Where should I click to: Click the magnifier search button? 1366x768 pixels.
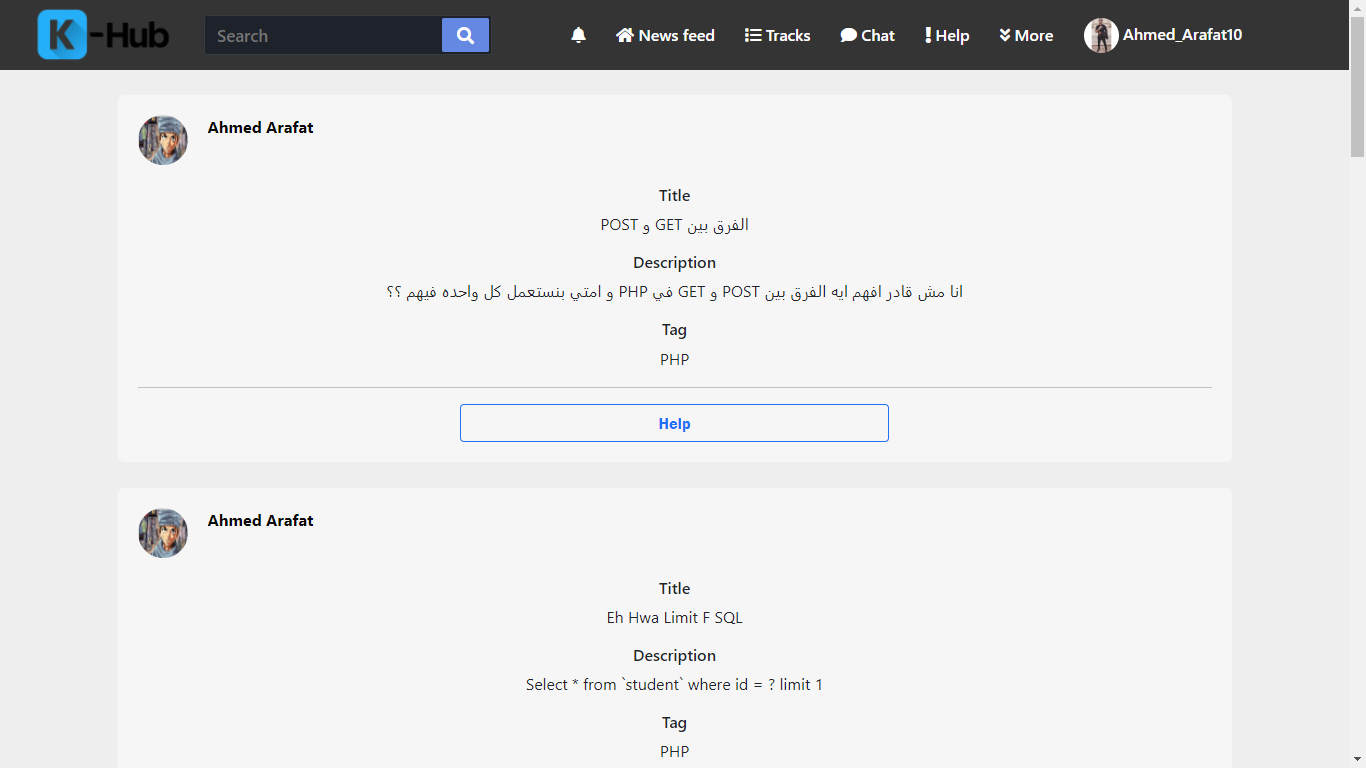(x=465, y=35)
